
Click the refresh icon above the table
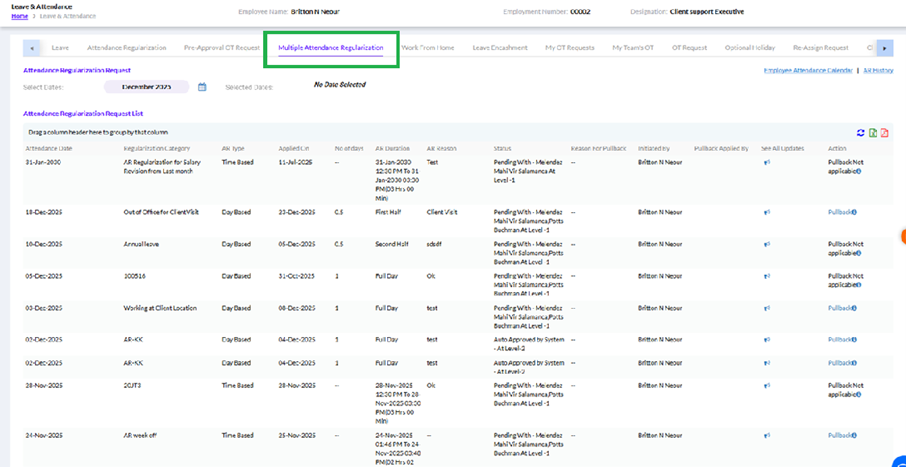coord(860,133)
